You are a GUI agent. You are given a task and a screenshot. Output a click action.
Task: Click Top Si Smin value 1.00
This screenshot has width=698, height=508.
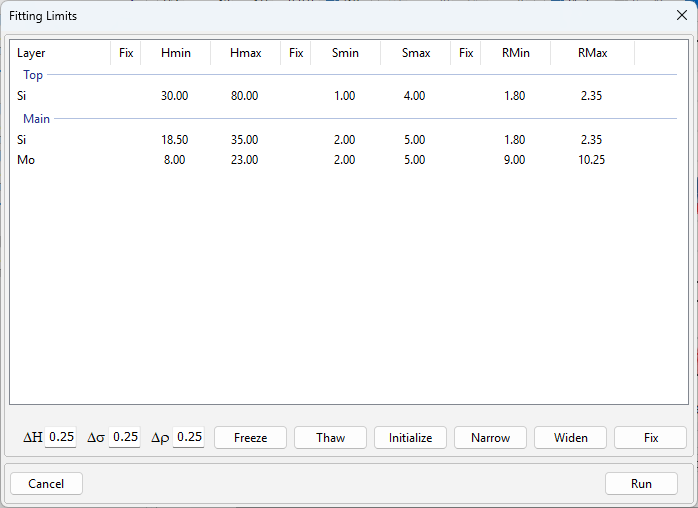pos(345,96)
